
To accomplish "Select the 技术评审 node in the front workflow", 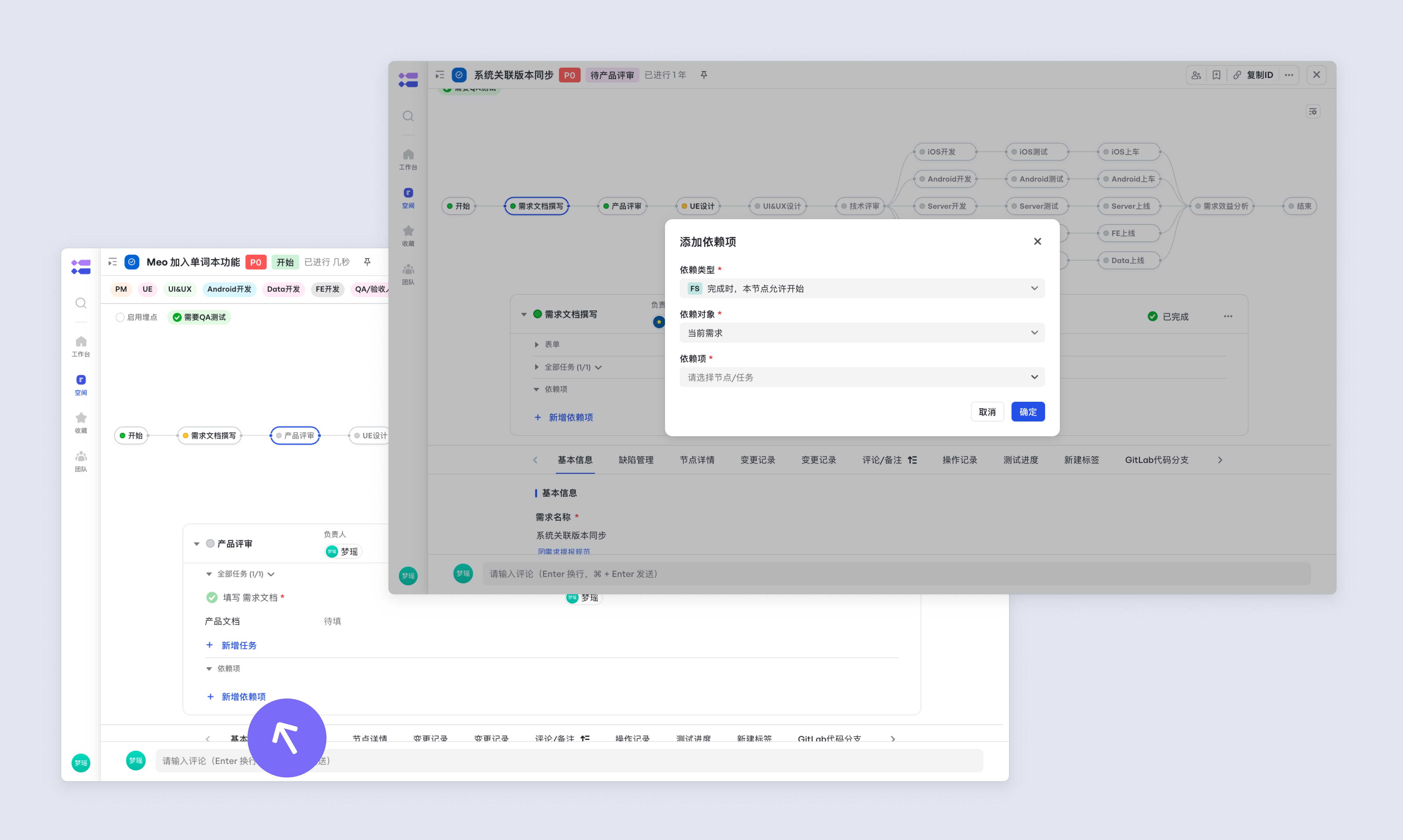I will (860, 206).
